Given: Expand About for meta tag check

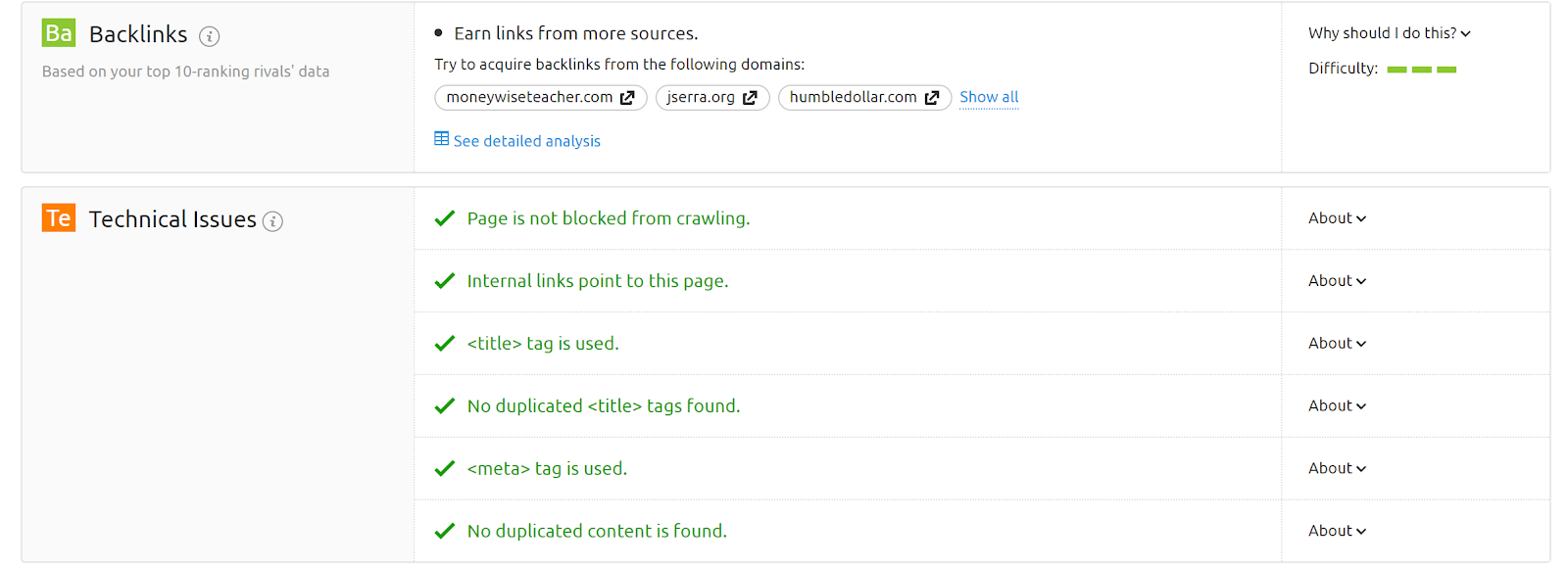Looking at the screenshot, I should pyautogui.click(x=1335, y=468).
